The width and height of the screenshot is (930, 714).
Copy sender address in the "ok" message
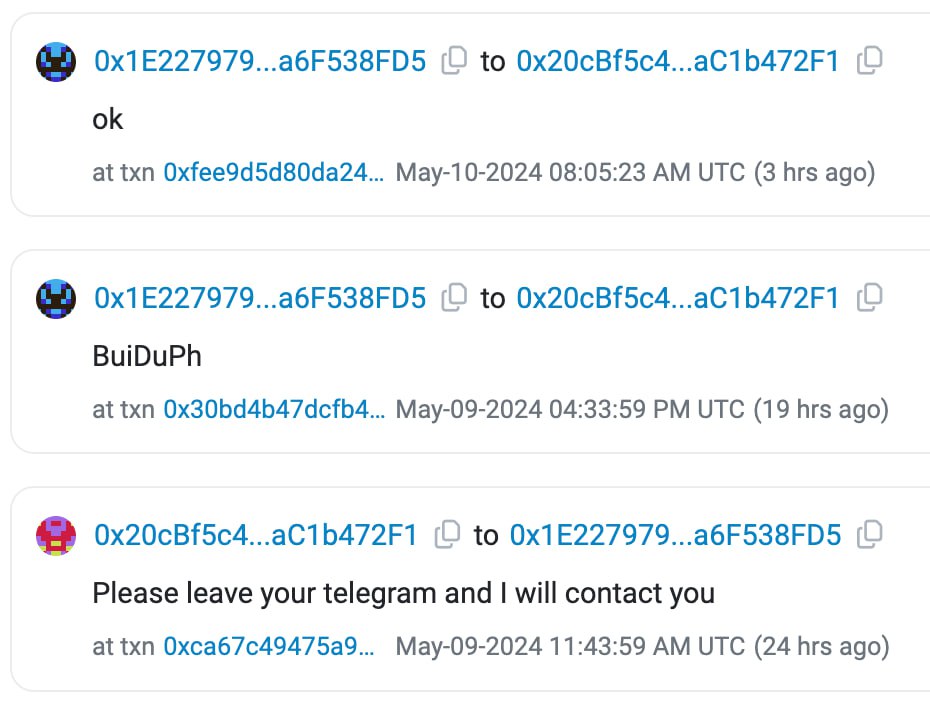[x=454, y=61]
